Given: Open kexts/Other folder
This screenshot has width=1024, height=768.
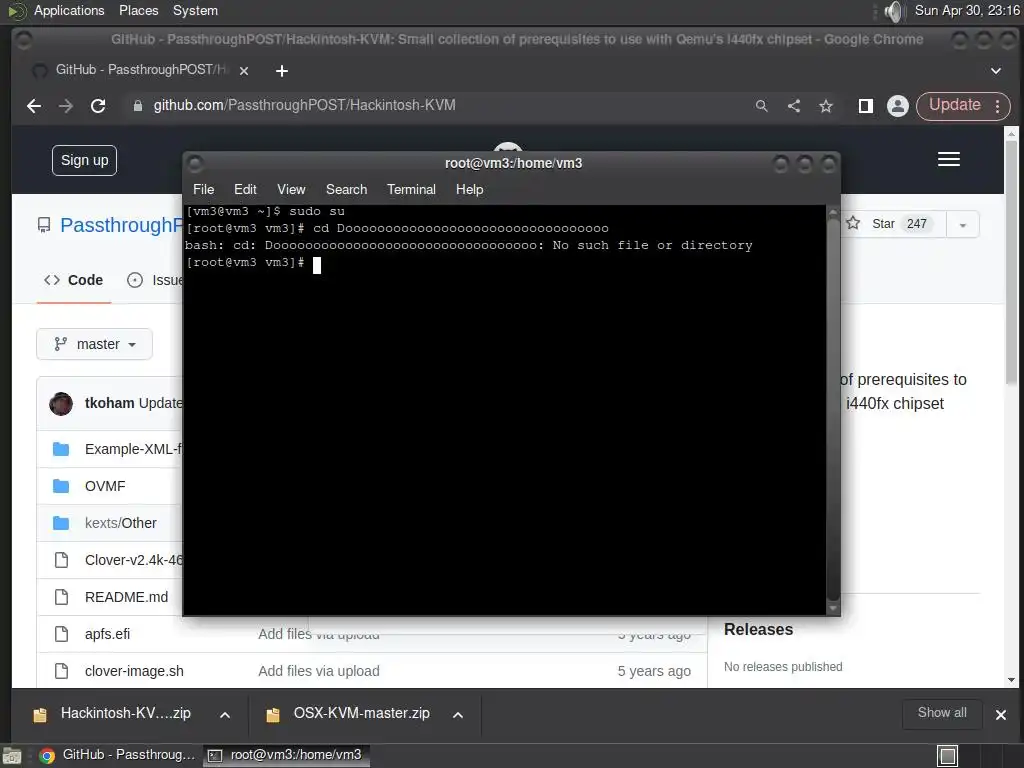Looking at the screenshot, I should 121,523.
